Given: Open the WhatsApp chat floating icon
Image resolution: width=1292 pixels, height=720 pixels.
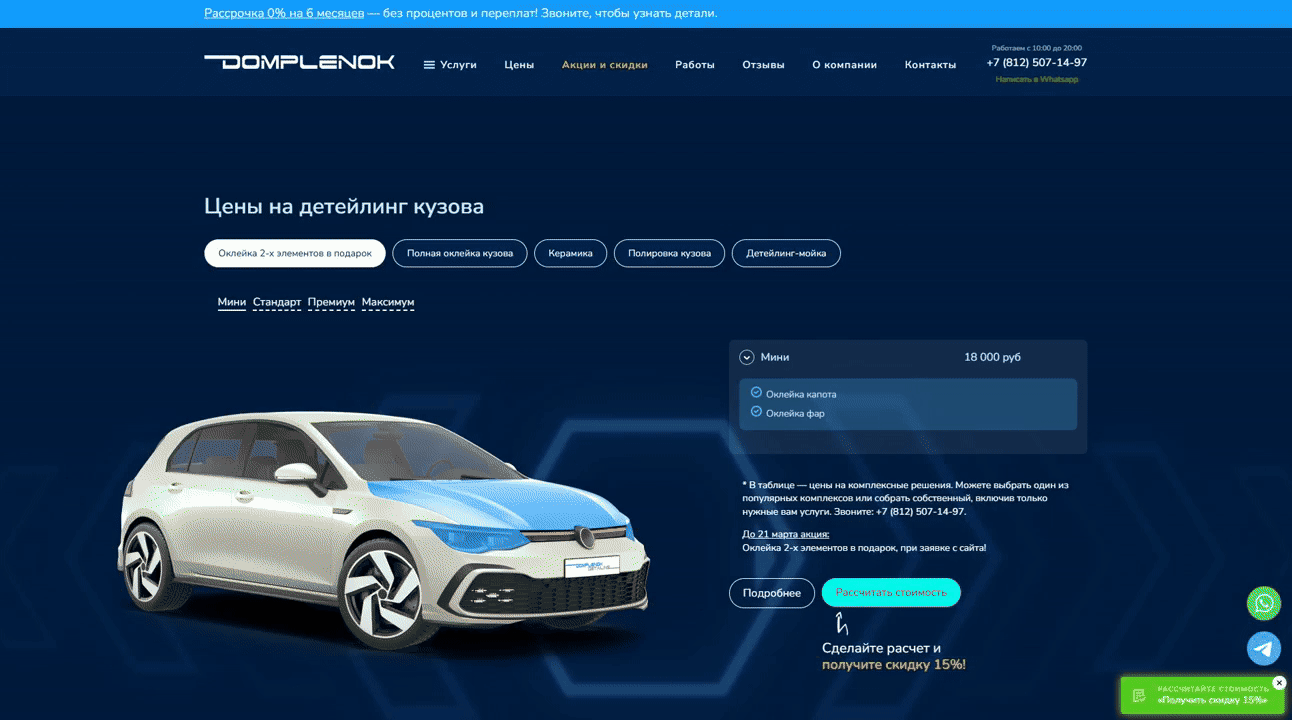Looking at the screenshot, I should tap(1264, 603).
